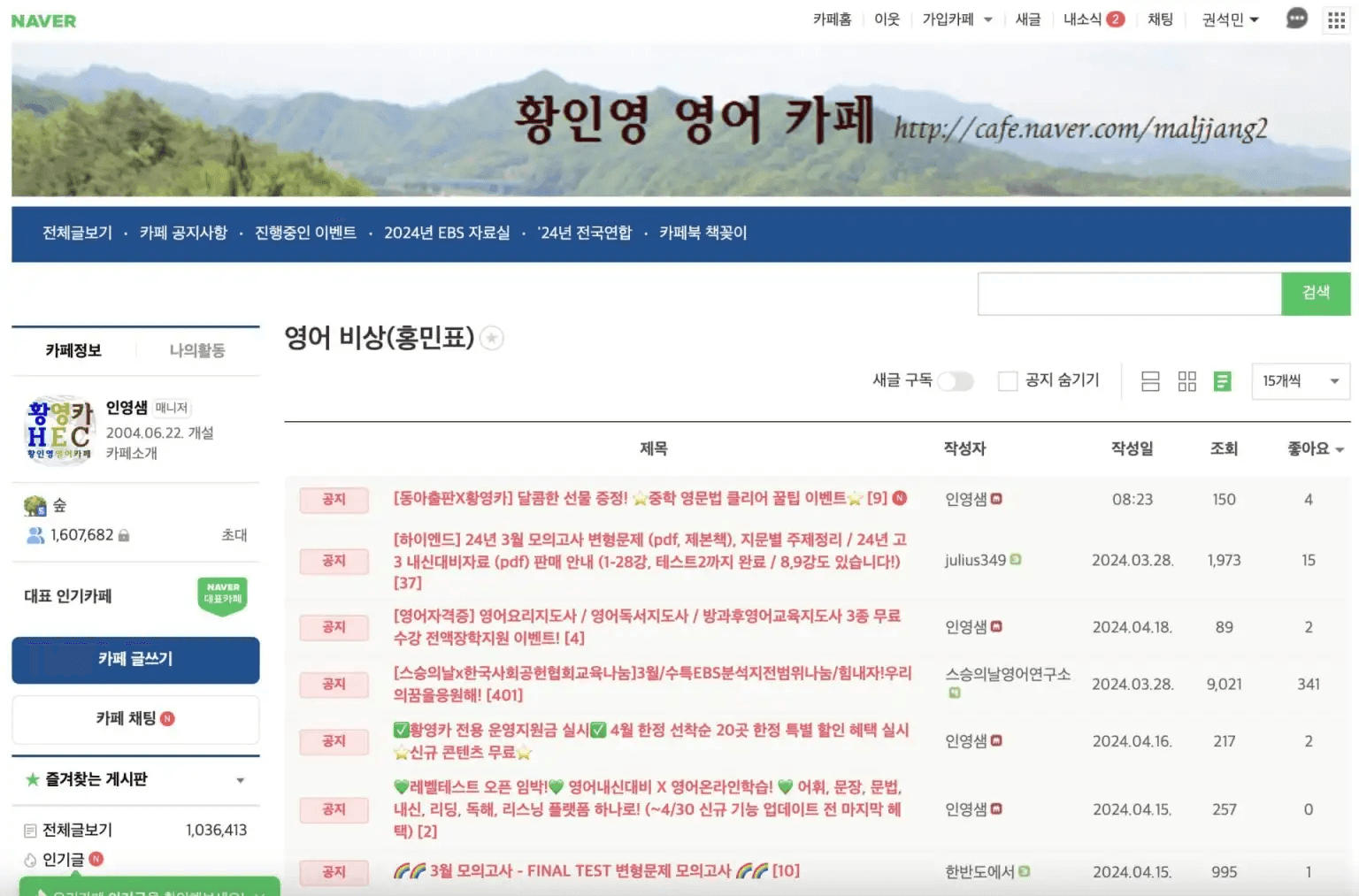Click author name julius349
Screen dimensions: 1359x896
(975, 560)
